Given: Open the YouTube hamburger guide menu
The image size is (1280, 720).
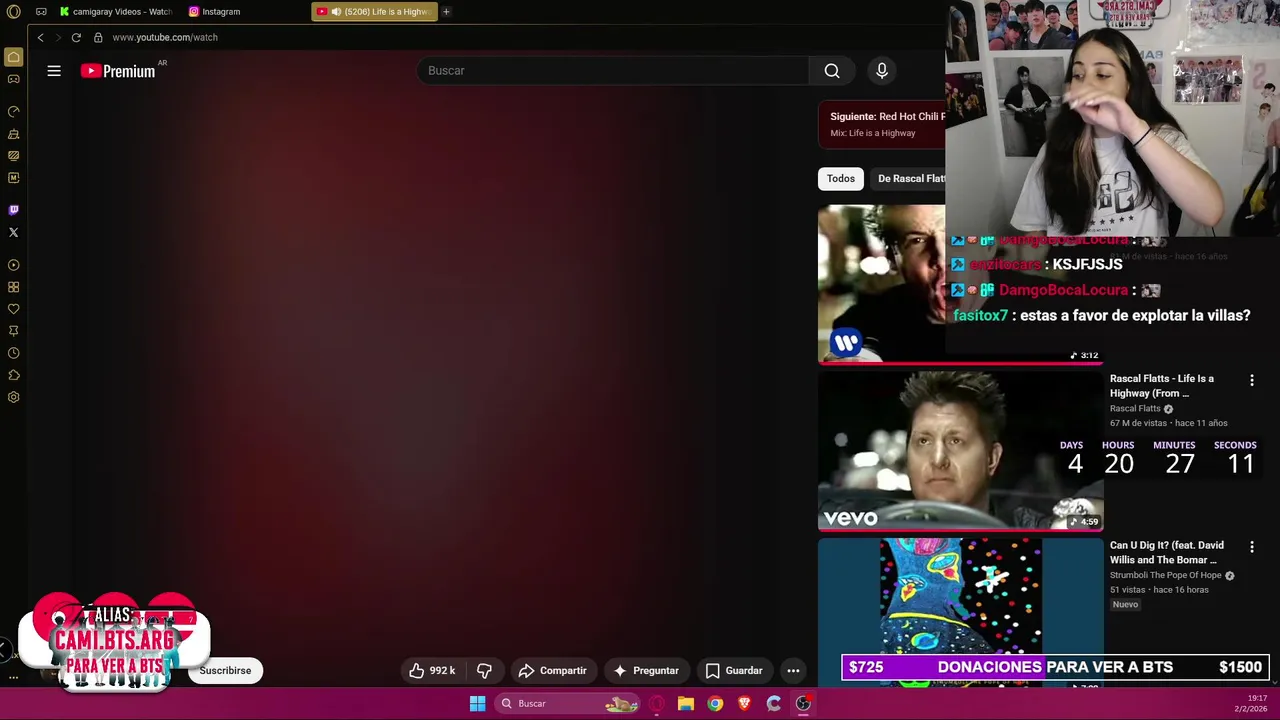Looking at the screenshot, I should [x=54, y=71].
